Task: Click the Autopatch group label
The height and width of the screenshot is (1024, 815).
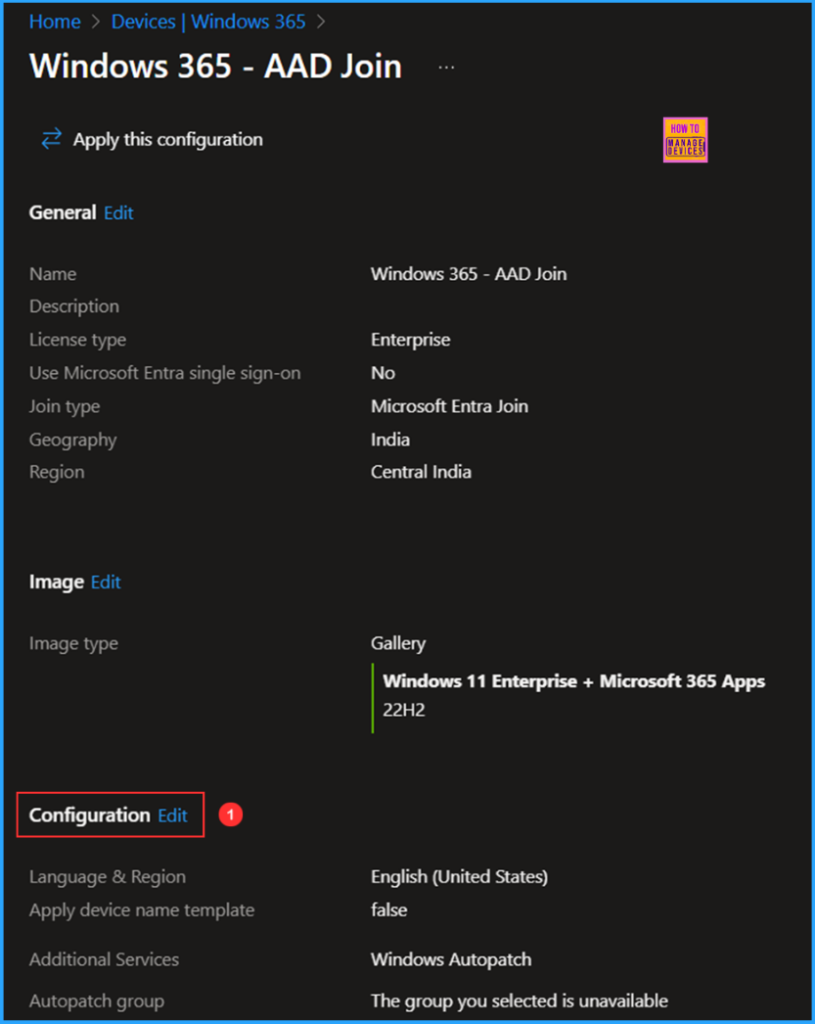Action: pyautogui.click(x=97, y=1000)
